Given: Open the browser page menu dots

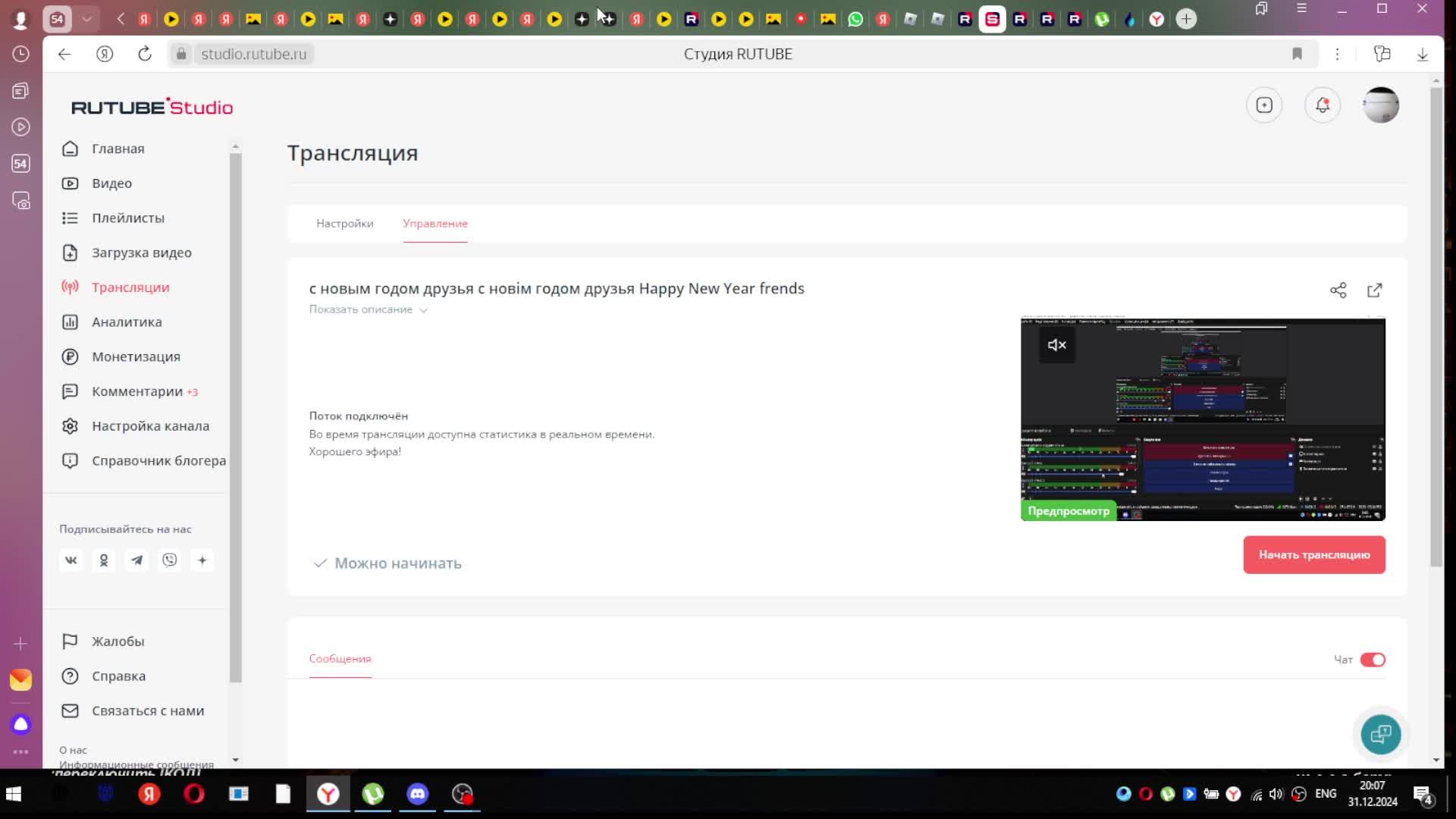Looking at the screenshot, I should point(1338,54).
